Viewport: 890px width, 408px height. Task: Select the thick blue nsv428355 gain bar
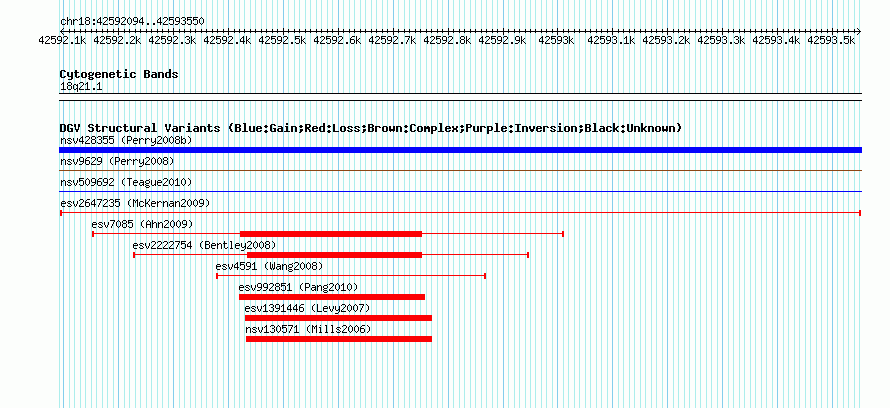point(460,150)
